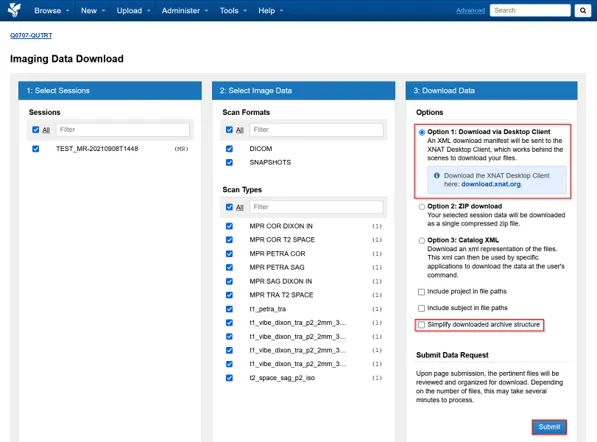The width and height of the screenshot is (597, 442).
Task: Enable Simplify downloaded archive structure
Action: point(421,325)
